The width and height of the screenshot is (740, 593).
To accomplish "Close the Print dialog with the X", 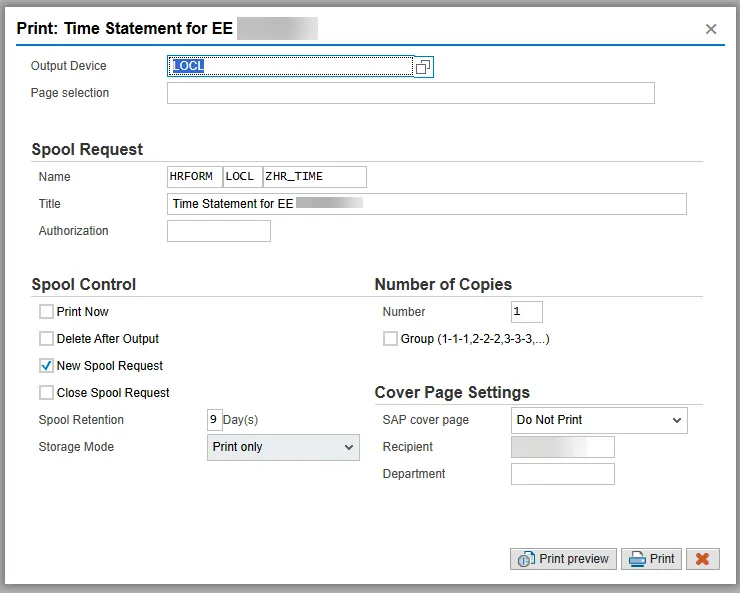I will tap(711, 29).
